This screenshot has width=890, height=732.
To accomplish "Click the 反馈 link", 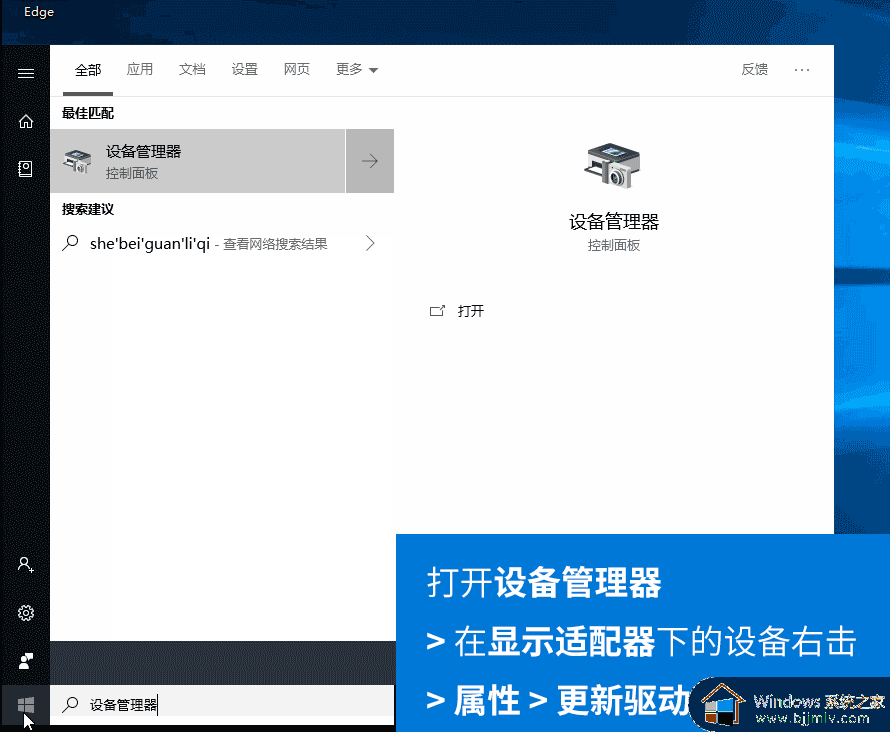I will 754,69.
